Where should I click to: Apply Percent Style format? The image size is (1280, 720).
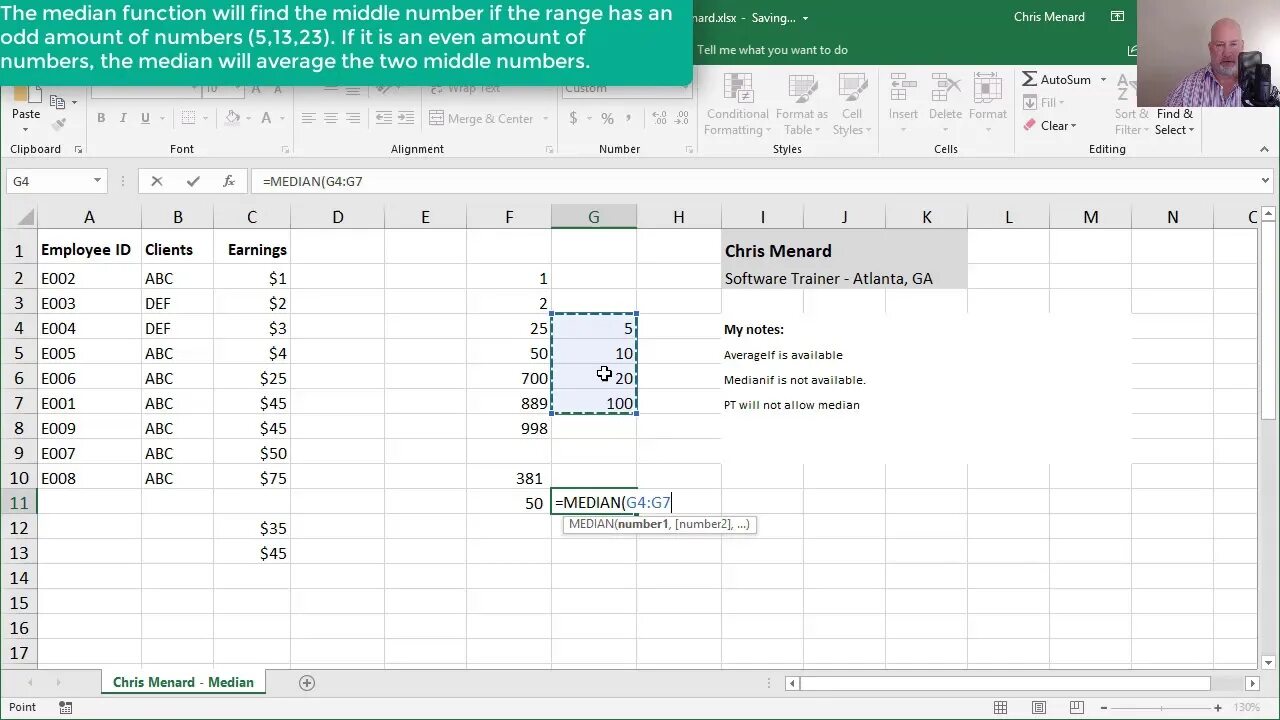607,118
